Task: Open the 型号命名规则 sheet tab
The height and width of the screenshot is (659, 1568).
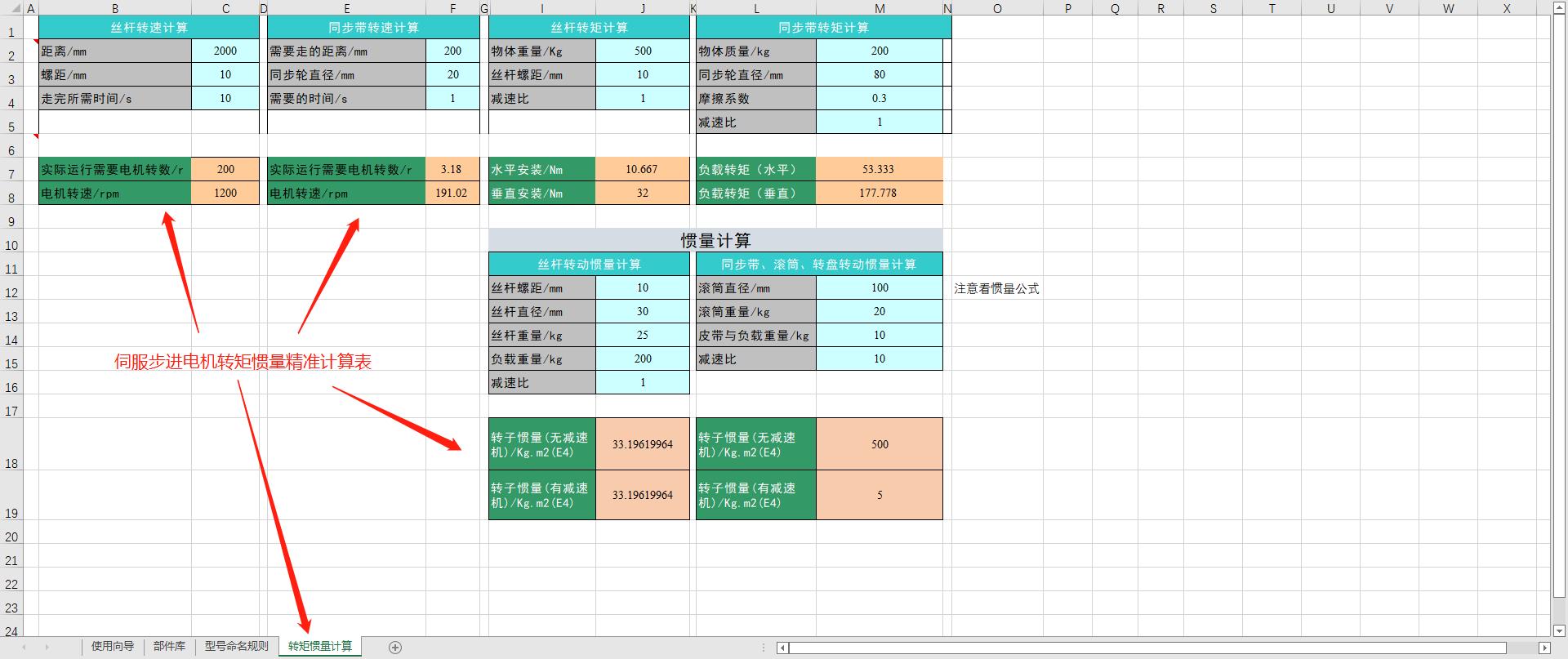Action: click(x=236, y=647)
